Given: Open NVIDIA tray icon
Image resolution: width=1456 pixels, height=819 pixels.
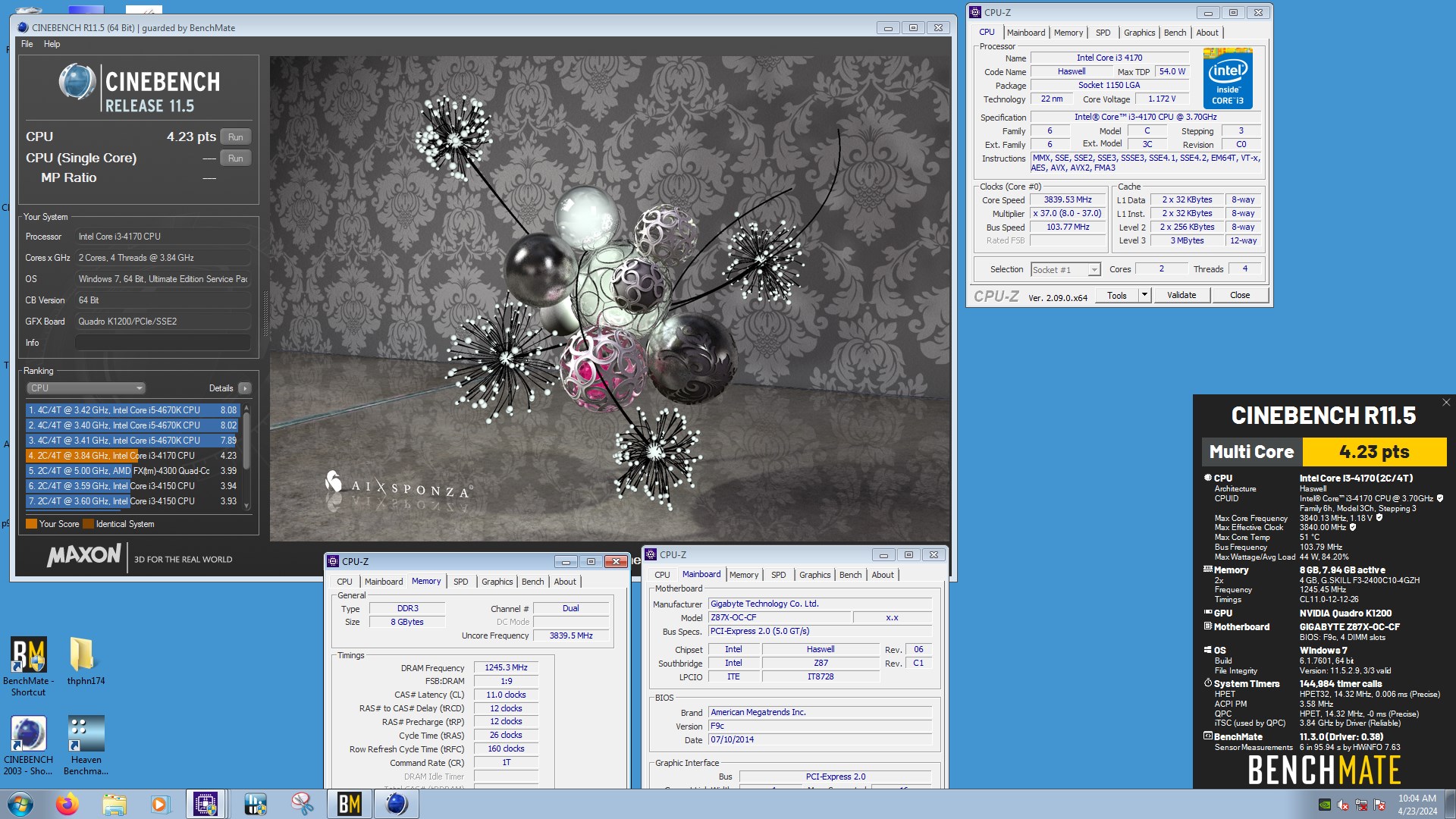Looking at the screenshot, I should 1325,805.
